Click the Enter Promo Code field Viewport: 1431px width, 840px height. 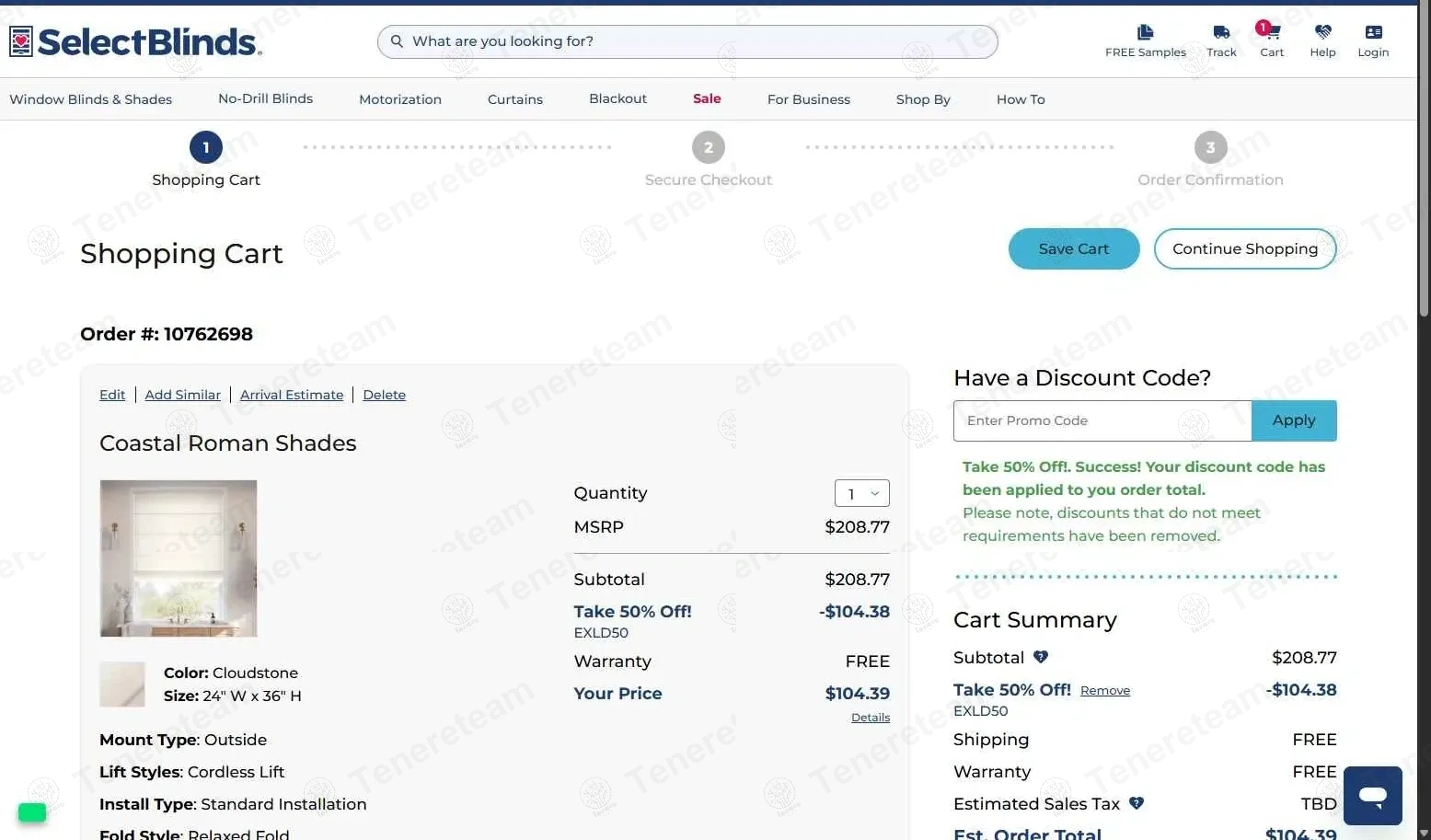[1102, 420]
